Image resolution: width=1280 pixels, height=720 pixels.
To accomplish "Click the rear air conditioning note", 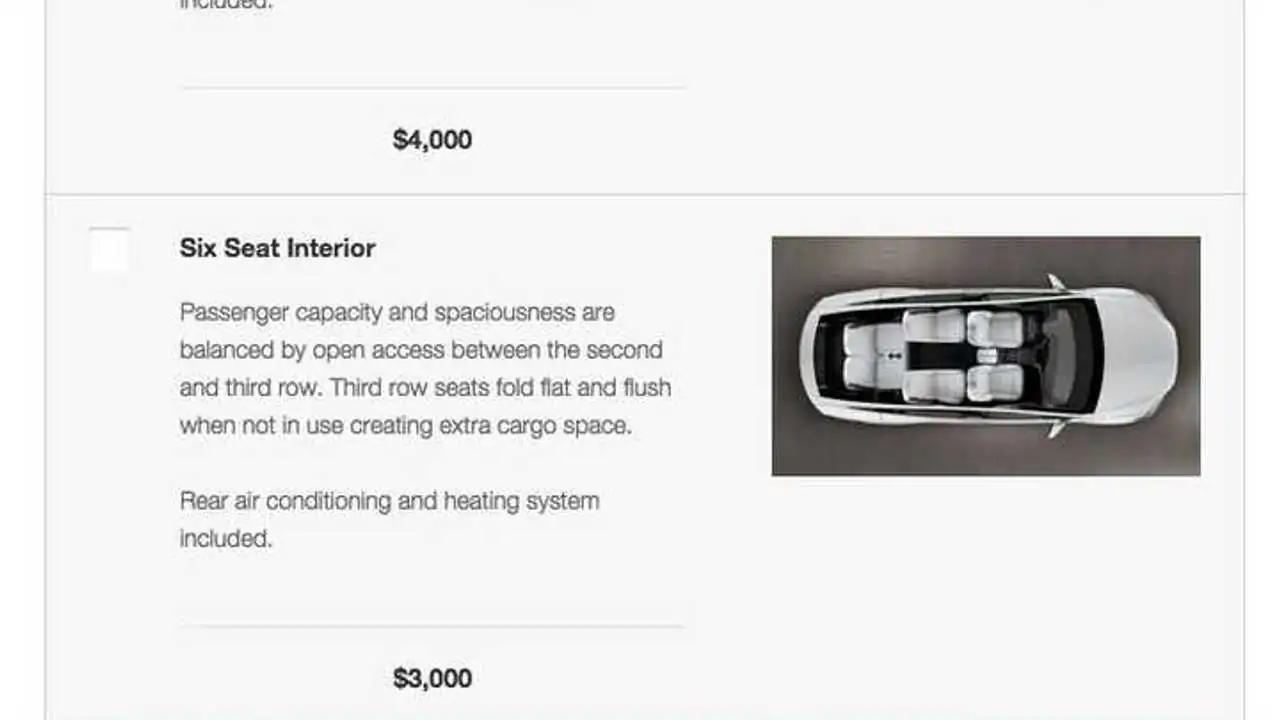I will click(x=390, y=519).
